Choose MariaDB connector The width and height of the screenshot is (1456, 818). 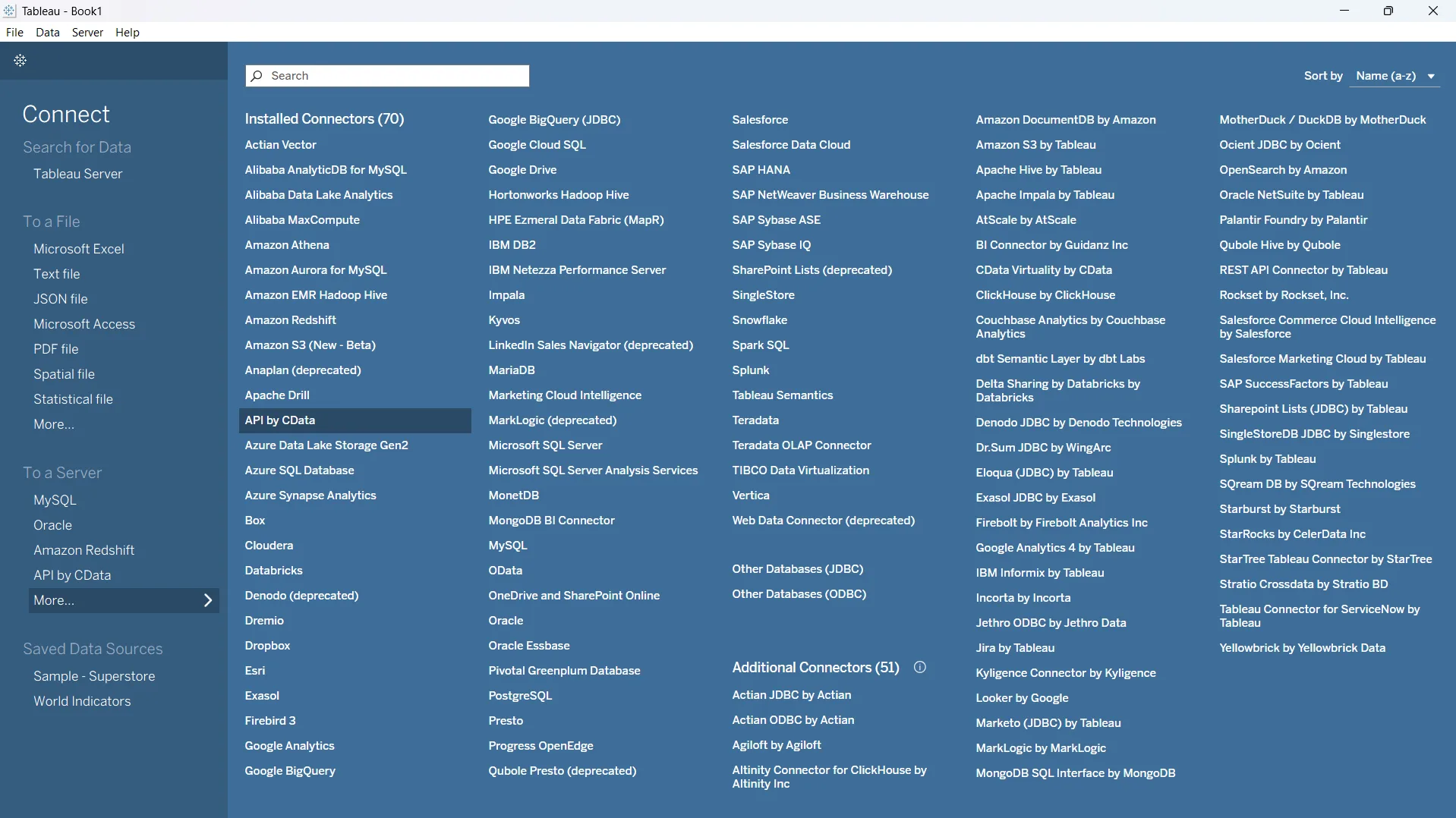click(x=512, y=370)
